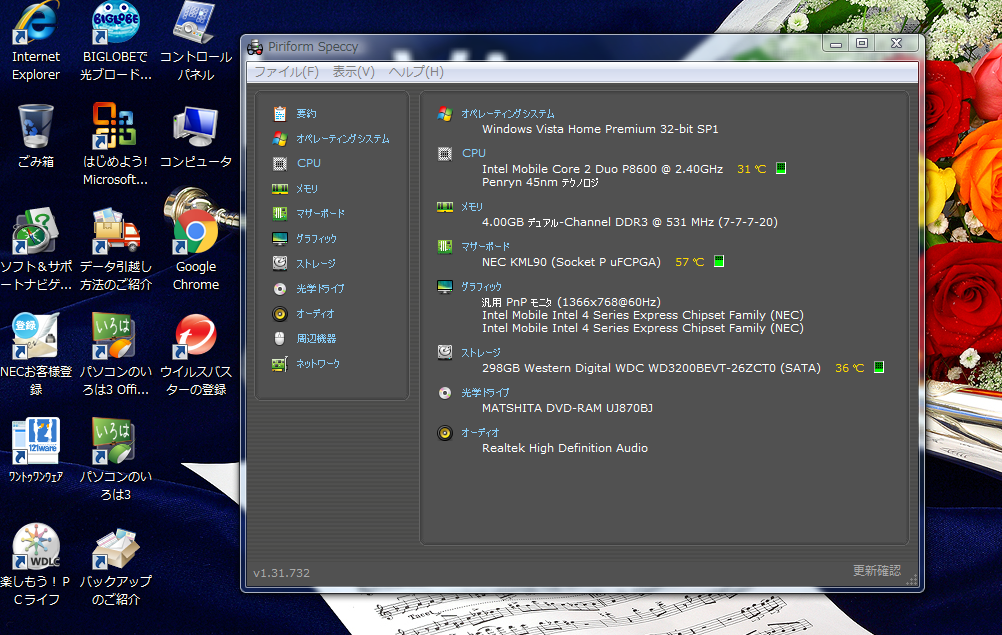Open the 表示(V) menu
The image size is (1002, 635).
tap(353, 72)
